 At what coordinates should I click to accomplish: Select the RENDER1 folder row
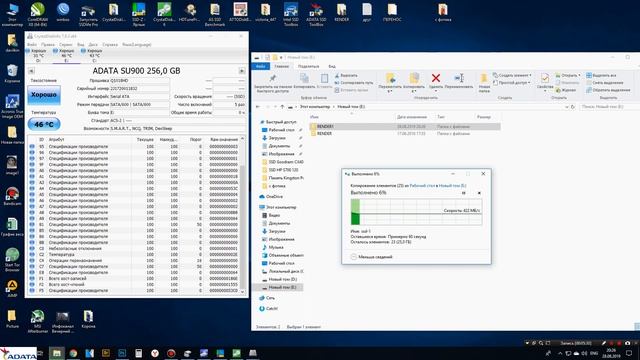tap(405, 127)
